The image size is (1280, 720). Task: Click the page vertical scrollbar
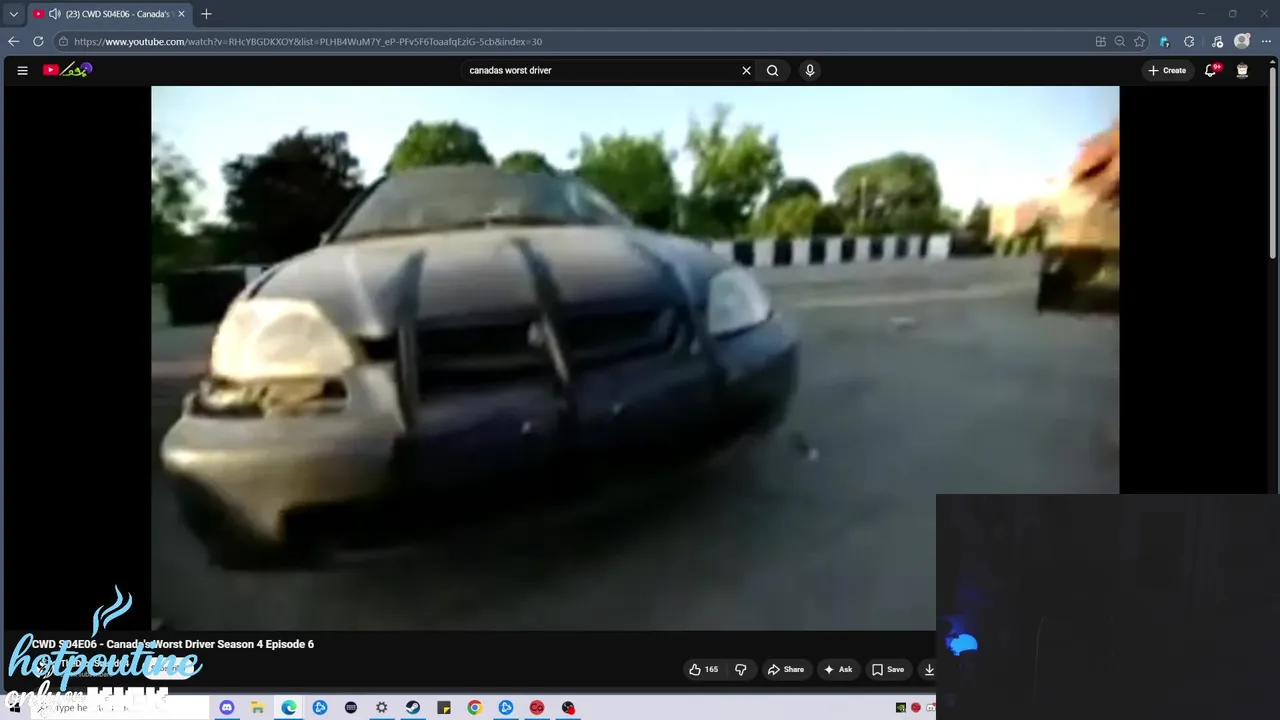coord(1273,165)
